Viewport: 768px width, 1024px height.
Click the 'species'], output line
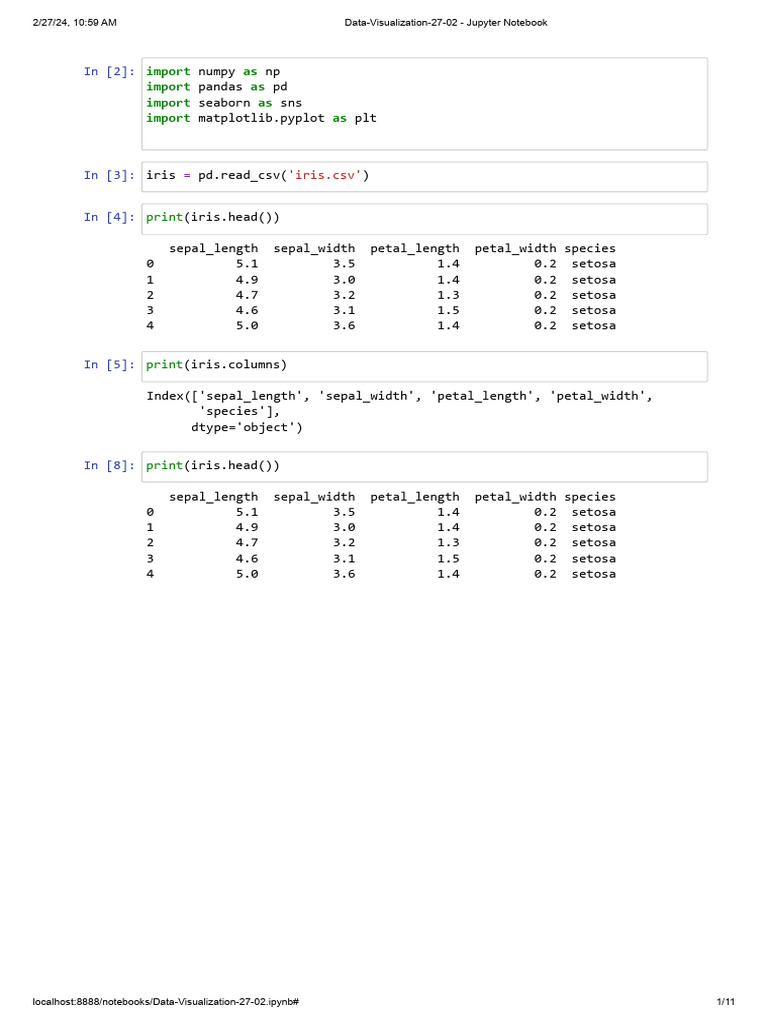[x=239, y=411]
